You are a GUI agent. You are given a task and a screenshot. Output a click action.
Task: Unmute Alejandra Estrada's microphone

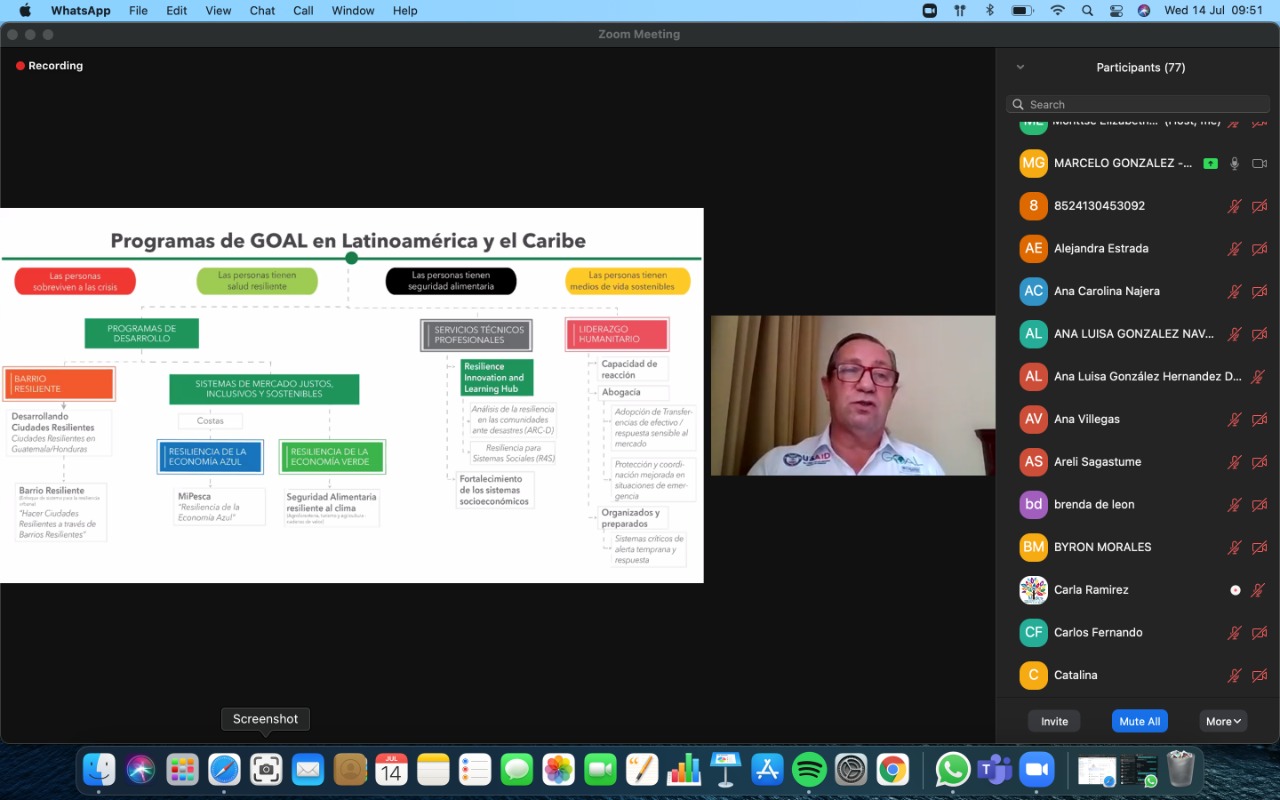tap(1235, 249)
